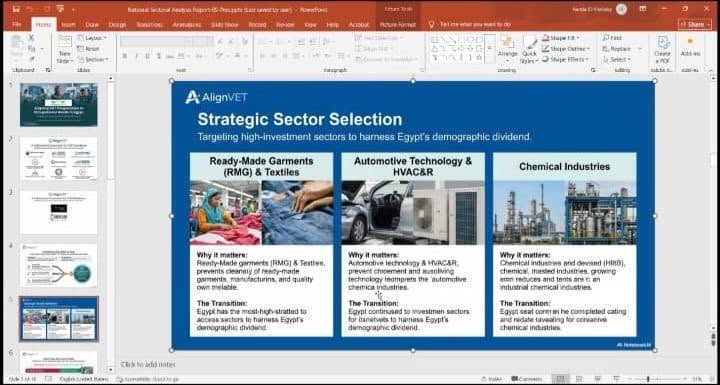The width and height of the screenshot is (720, 385).
Task: Click Chemical Industries card heading
Action: [564, 166]
